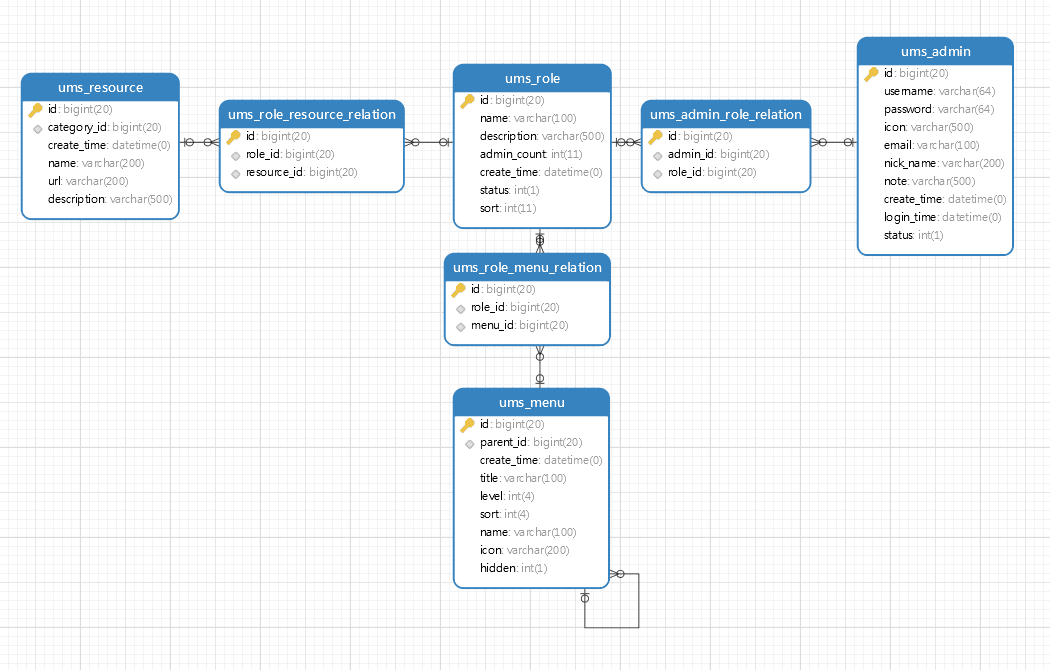Select the title field in ums_menu
Viewport: 1050px width, 670px height.
pos(523,479)
